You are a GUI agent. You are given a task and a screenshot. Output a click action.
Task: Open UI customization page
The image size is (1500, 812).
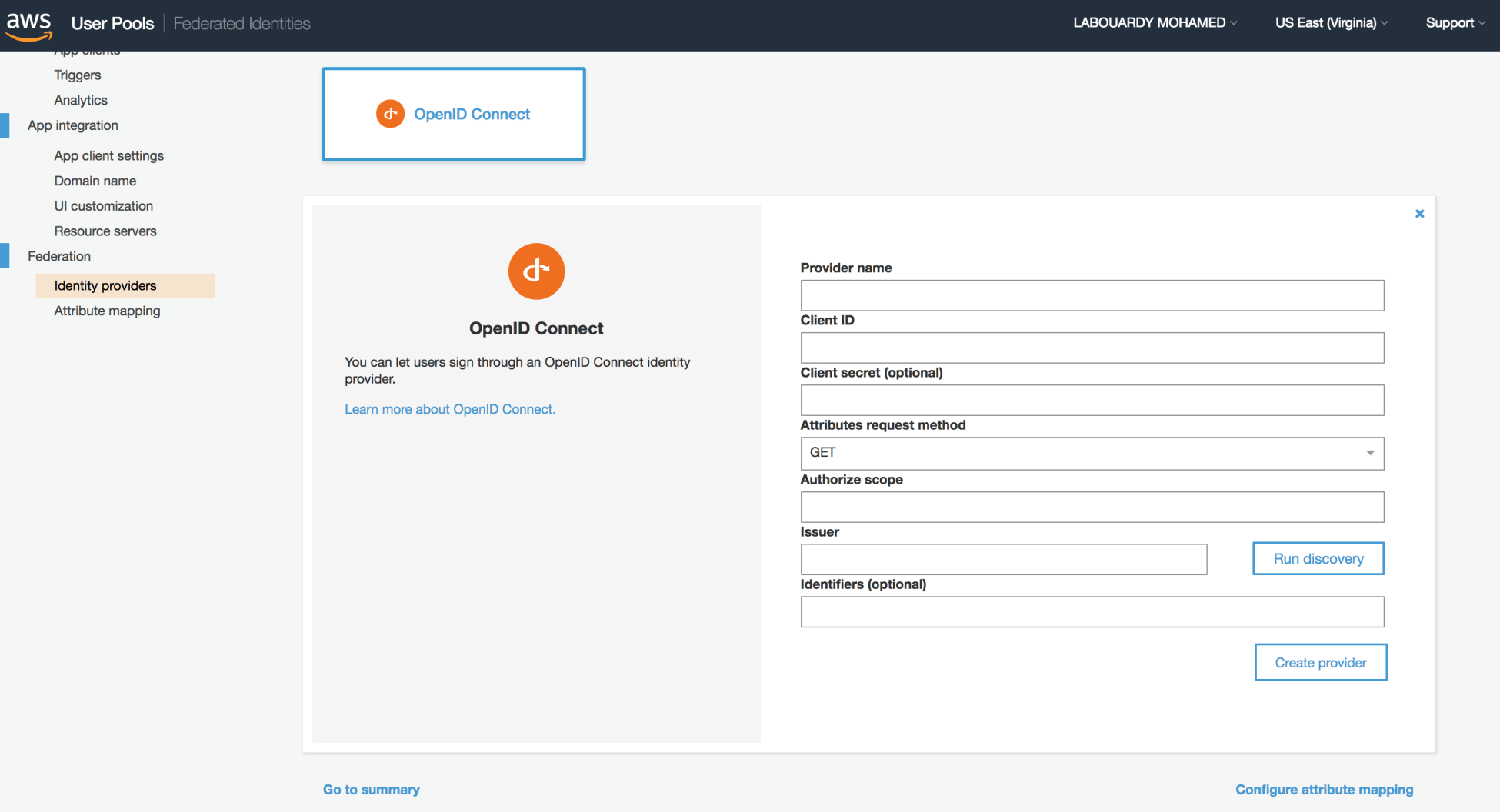(104, 206)
